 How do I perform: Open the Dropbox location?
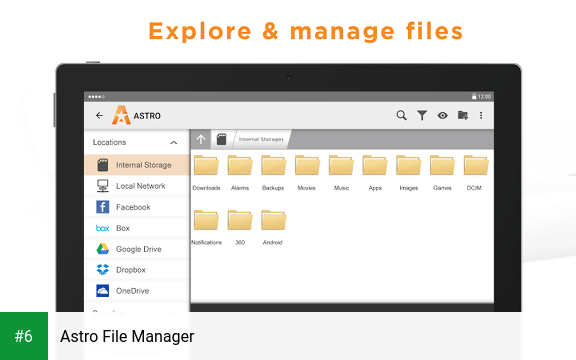point(137,270)
